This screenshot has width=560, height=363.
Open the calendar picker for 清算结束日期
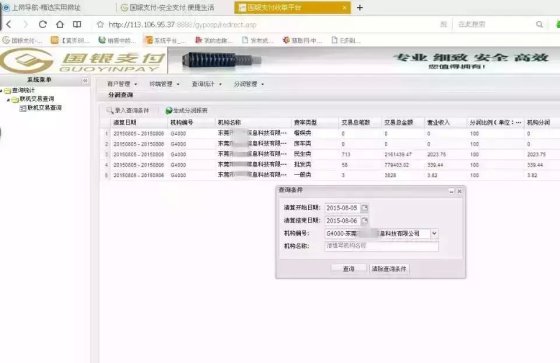click(x=364, y=221)
